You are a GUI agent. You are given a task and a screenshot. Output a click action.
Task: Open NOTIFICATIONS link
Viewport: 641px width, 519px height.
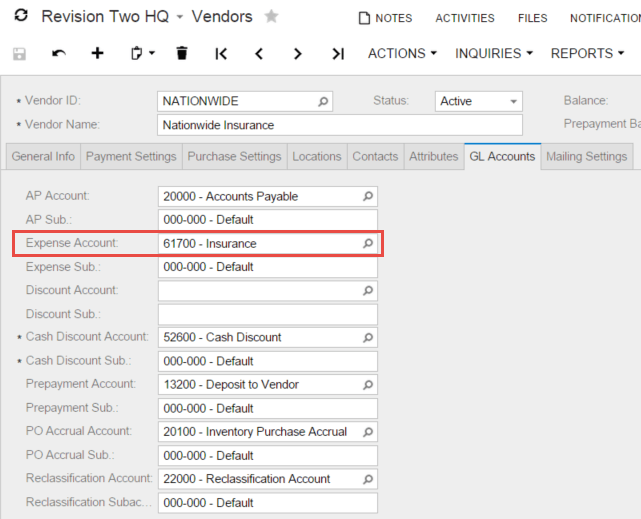click(605, 18)
